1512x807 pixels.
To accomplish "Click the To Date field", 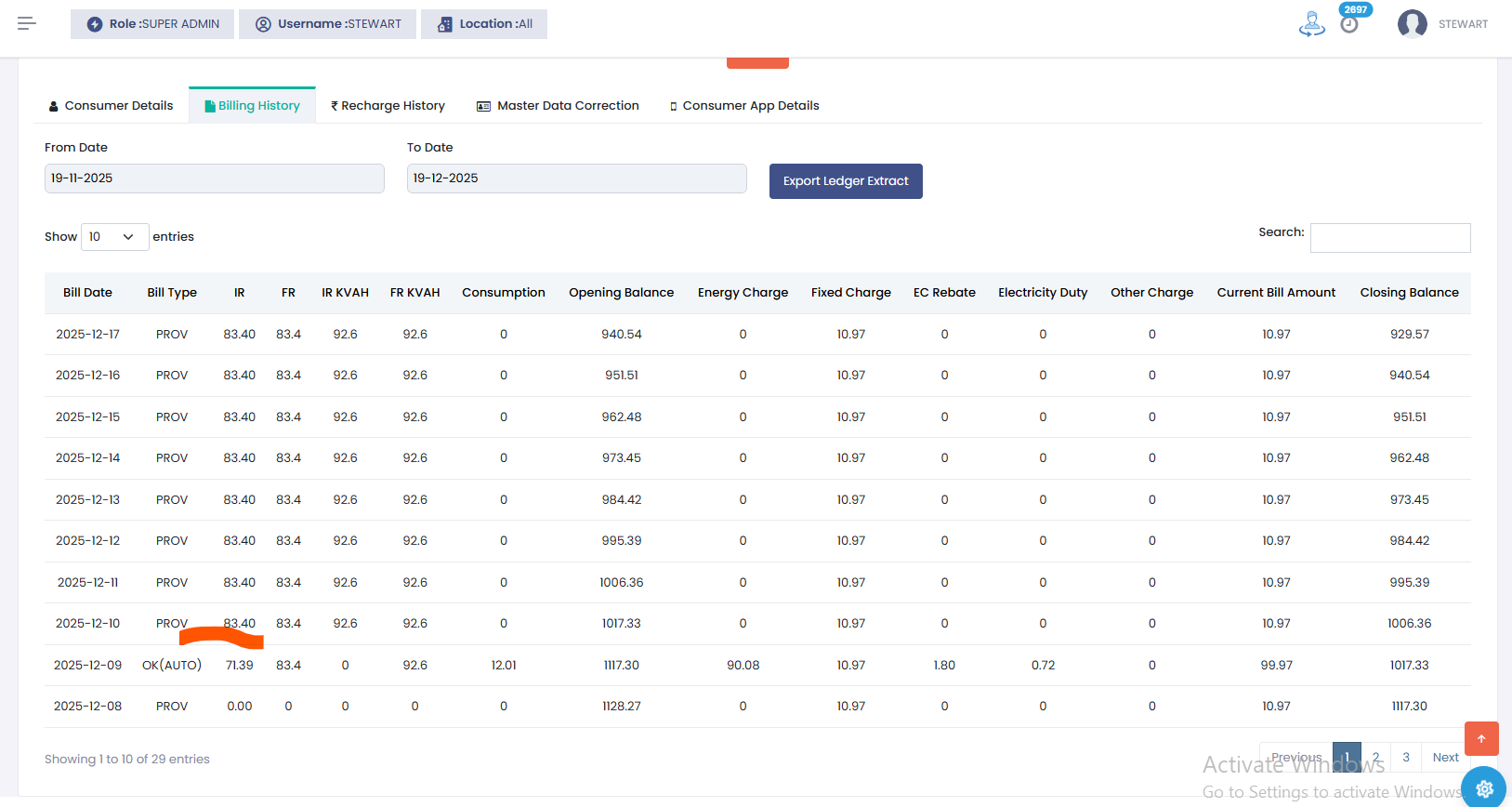I will 576,179.
